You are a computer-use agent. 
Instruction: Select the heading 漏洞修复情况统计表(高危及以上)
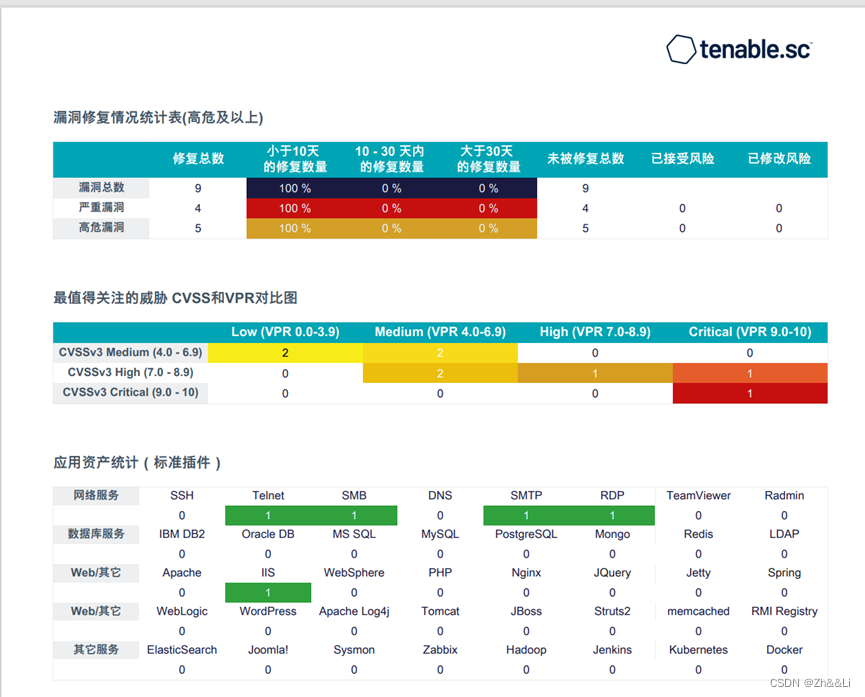[158, 118]
